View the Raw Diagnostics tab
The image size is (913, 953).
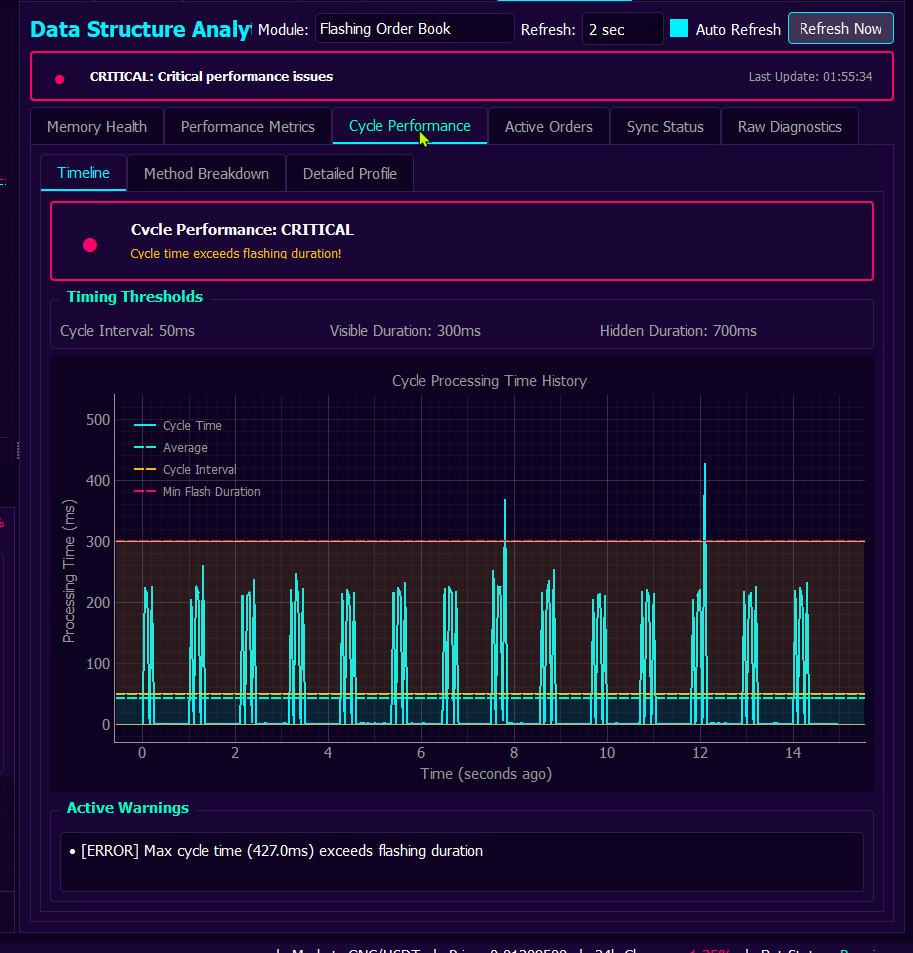click(x=789, y=127)
